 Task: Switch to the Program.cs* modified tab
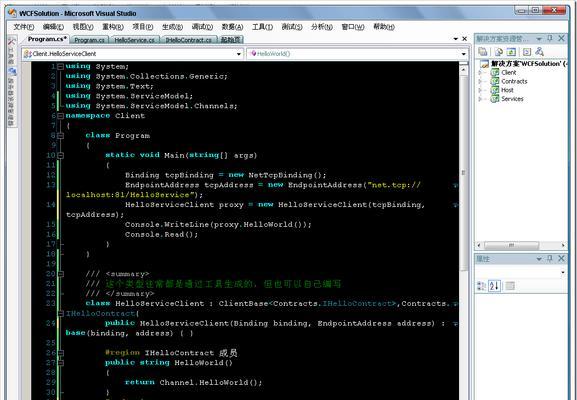click(47, 39)
